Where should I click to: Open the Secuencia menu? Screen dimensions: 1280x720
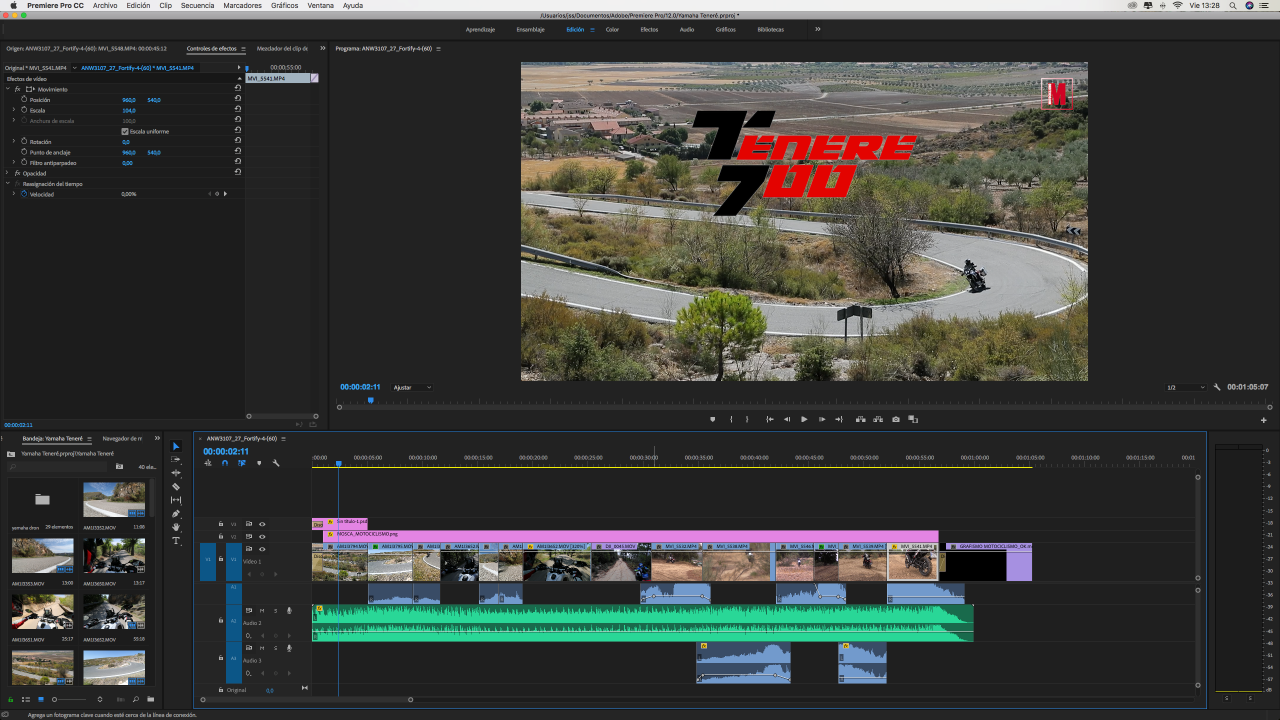[197, 5]
